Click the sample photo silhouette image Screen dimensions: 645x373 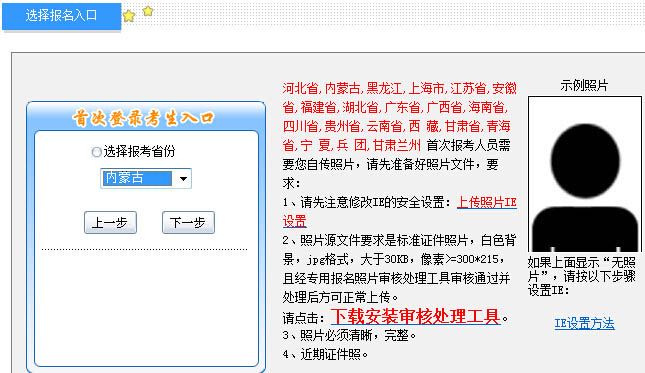[x=585, y=174]
